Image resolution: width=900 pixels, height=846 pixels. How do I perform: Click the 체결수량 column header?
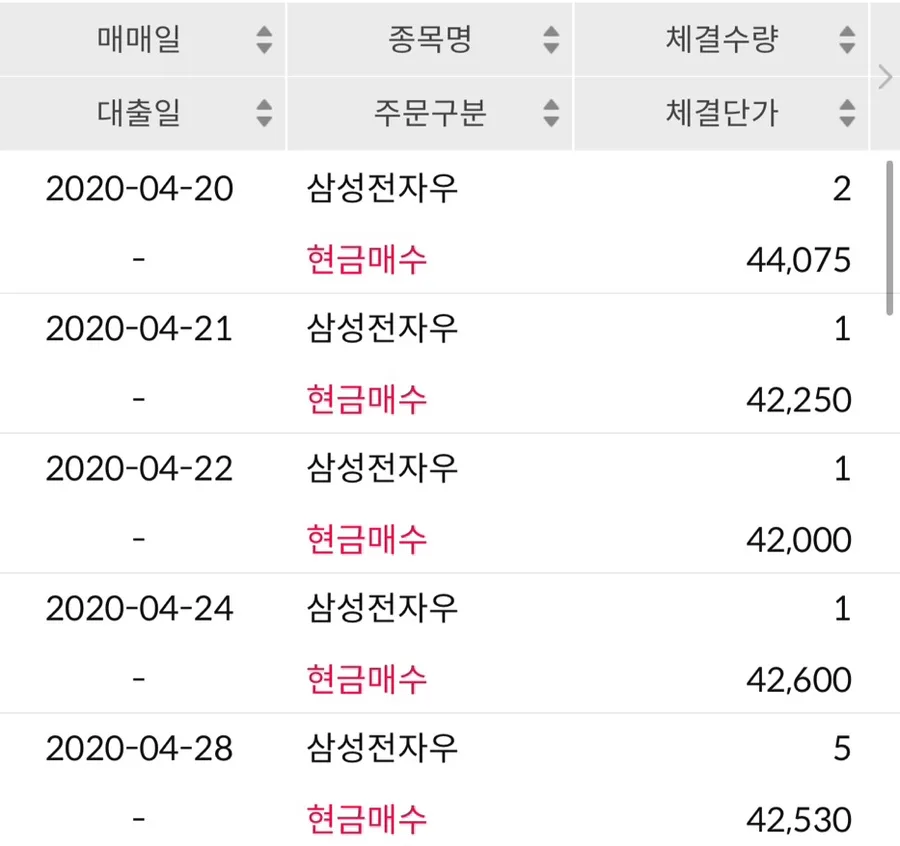pos(721,39)
